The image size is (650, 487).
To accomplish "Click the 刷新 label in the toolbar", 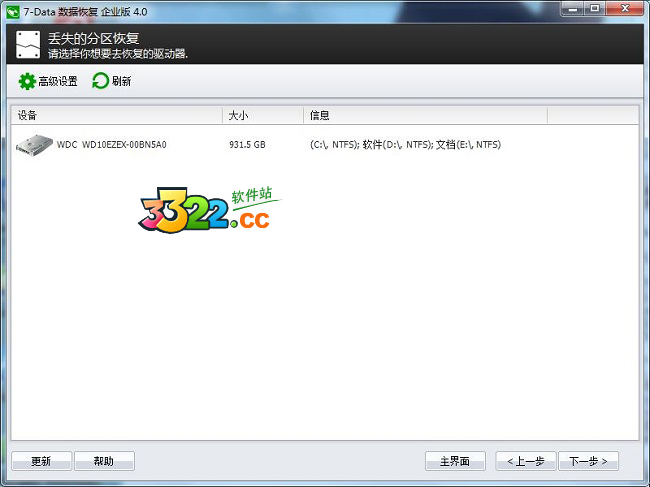I will pyautogui.click(x=121, y=81).
